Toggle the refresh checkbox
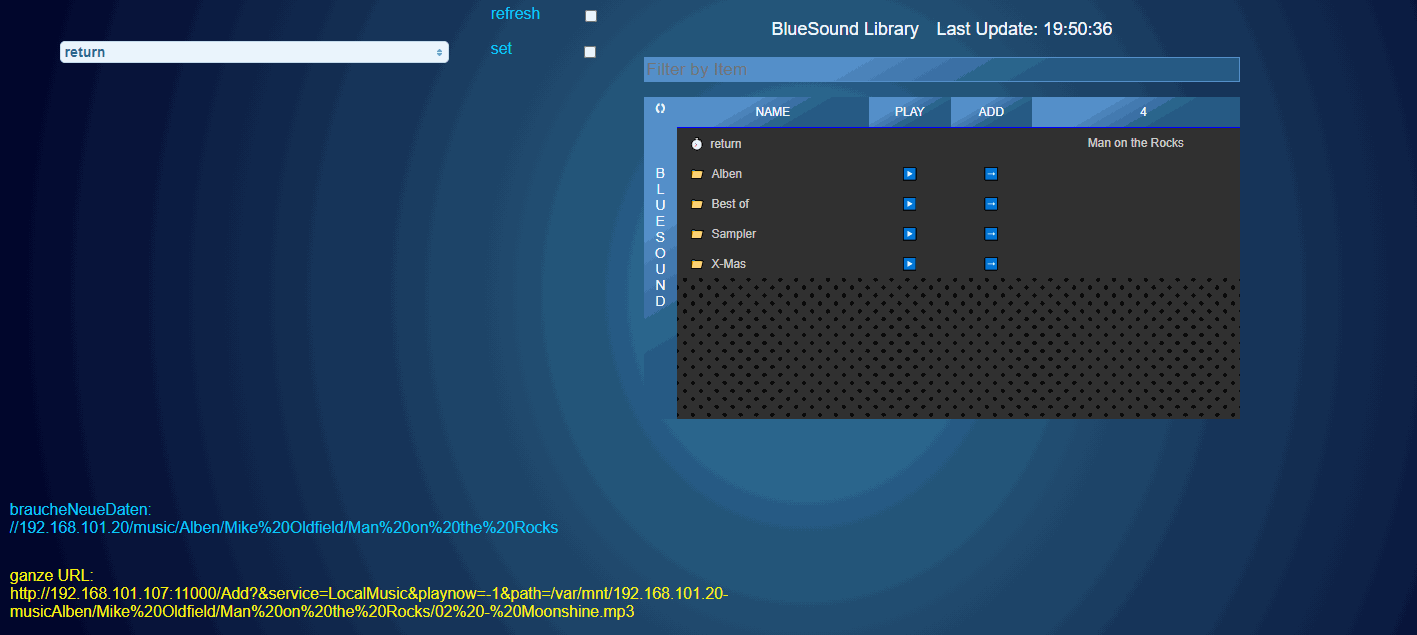Screen dimensions: 1417x635 (591, 16)
